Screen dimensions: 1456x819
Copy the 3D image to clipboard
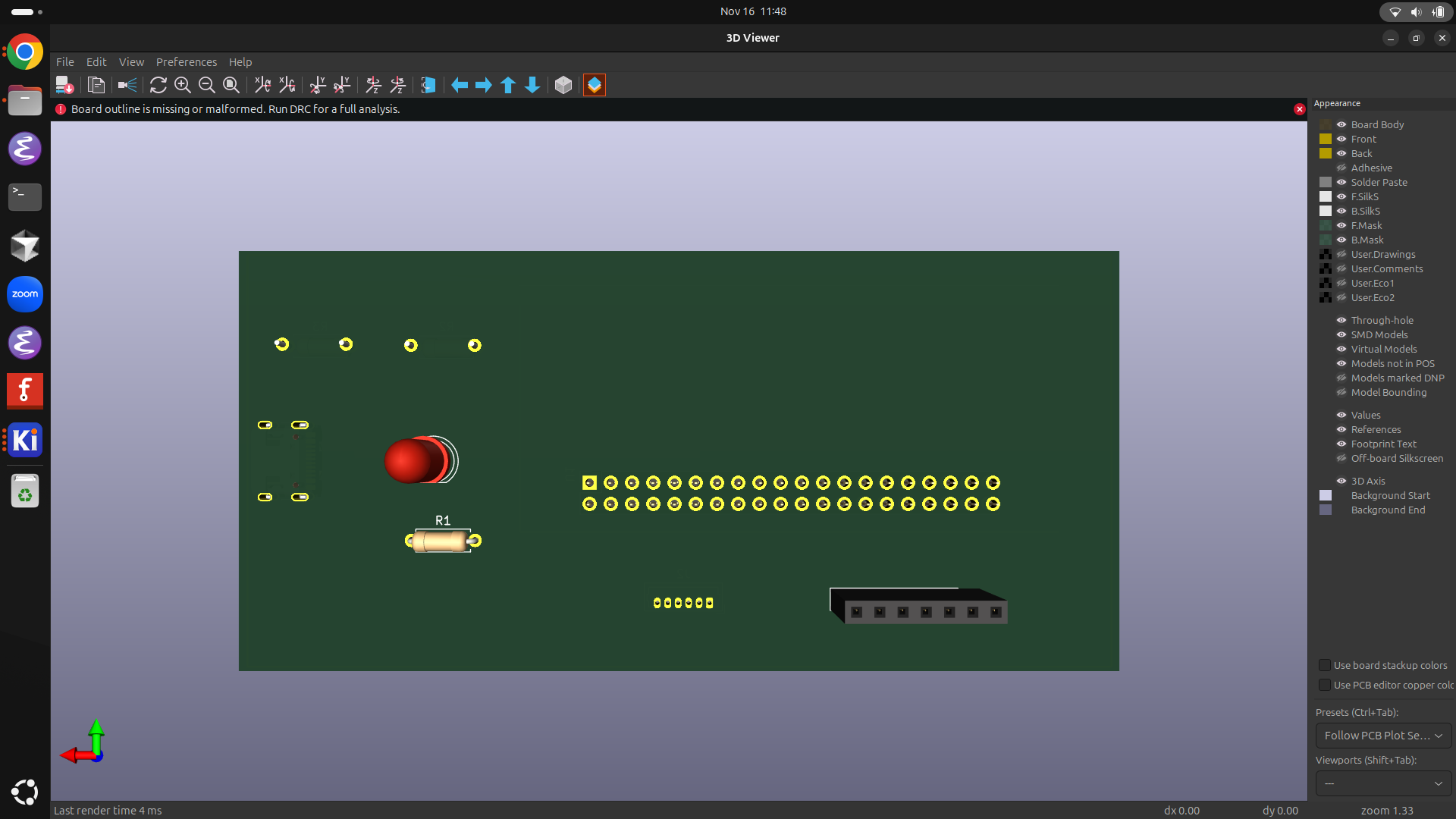coord(96,85)
